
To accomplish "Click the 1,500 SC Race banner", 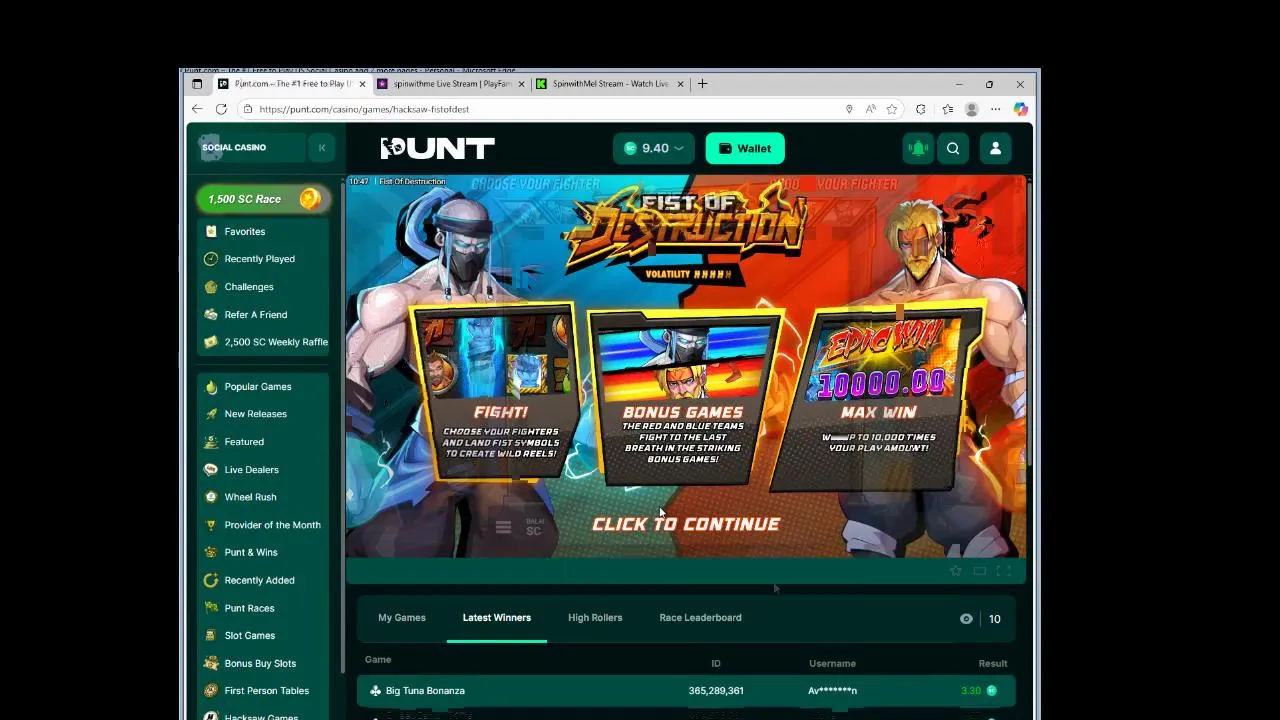I will point(263,199).
